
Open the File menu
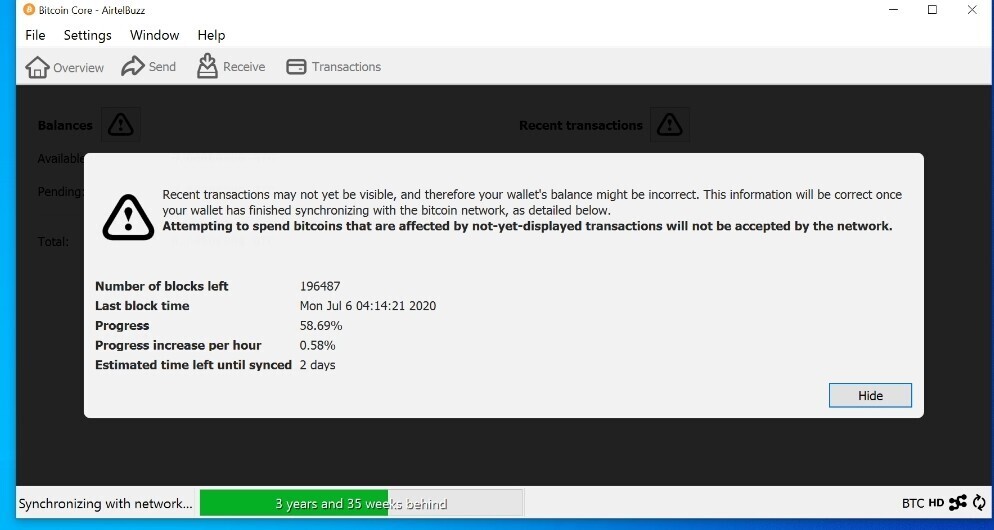click(x=35, y=36)
